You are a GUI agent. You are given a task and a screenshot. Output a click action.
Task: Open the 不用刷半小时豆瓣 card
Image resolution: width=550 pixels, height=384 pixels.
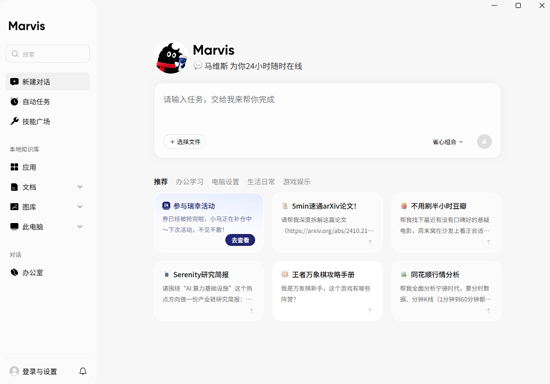point(446,222)
